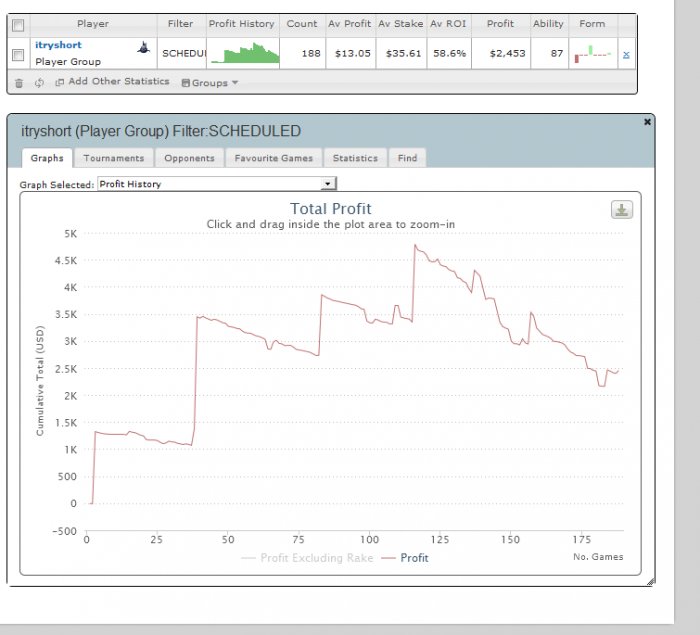Toggle Profit Excluding Rake series legend

(x=307, y=558)
